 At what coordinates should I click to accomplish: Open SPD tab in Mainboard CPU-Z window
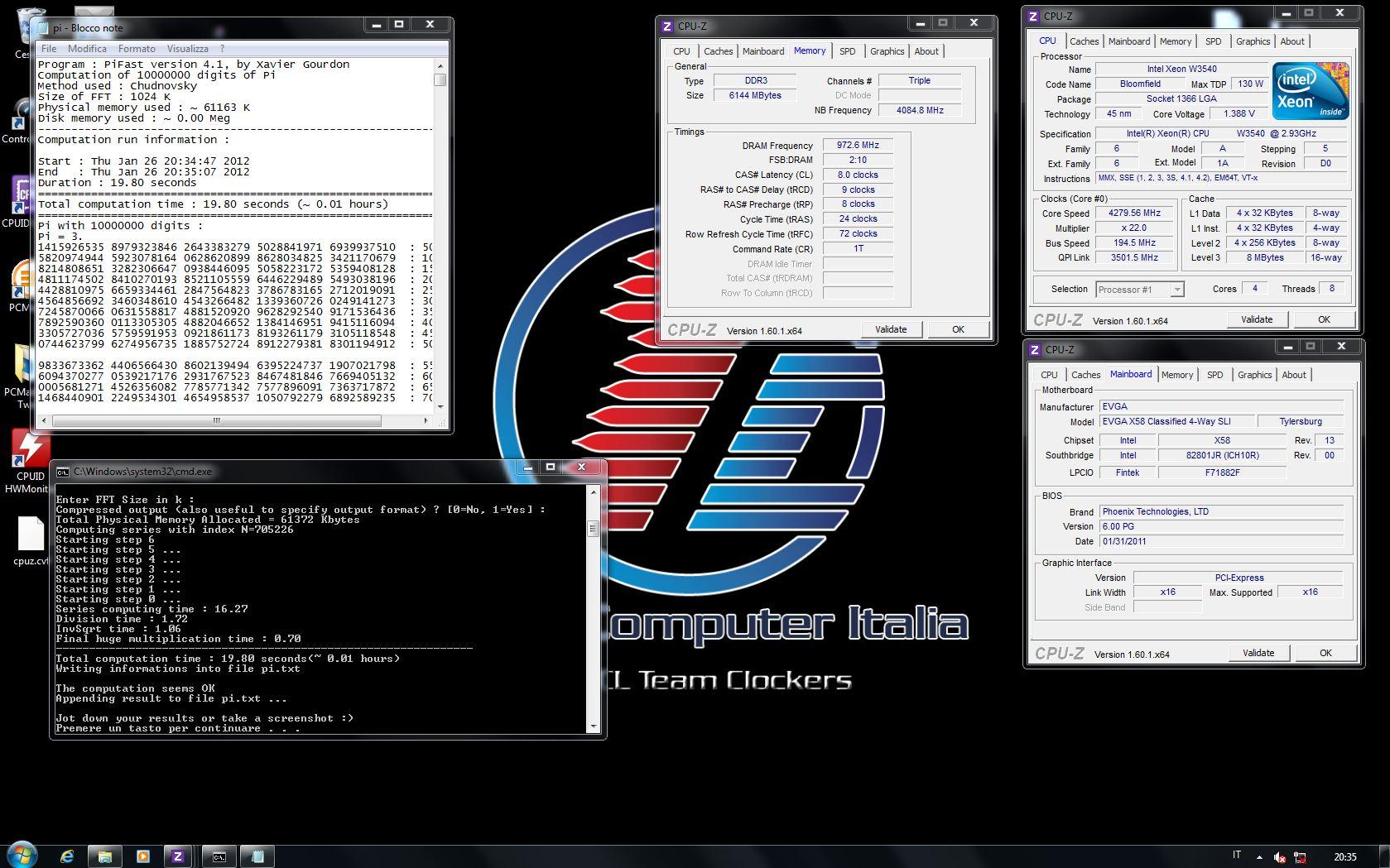tap(1214, 375)
